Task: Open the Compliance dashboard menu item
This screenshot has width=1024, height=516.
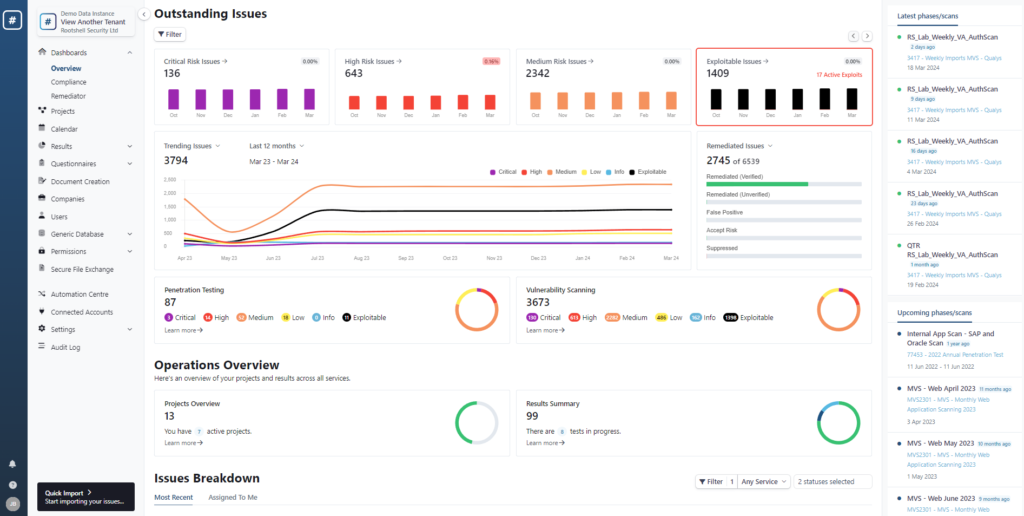Action: [x=68, y=82]
